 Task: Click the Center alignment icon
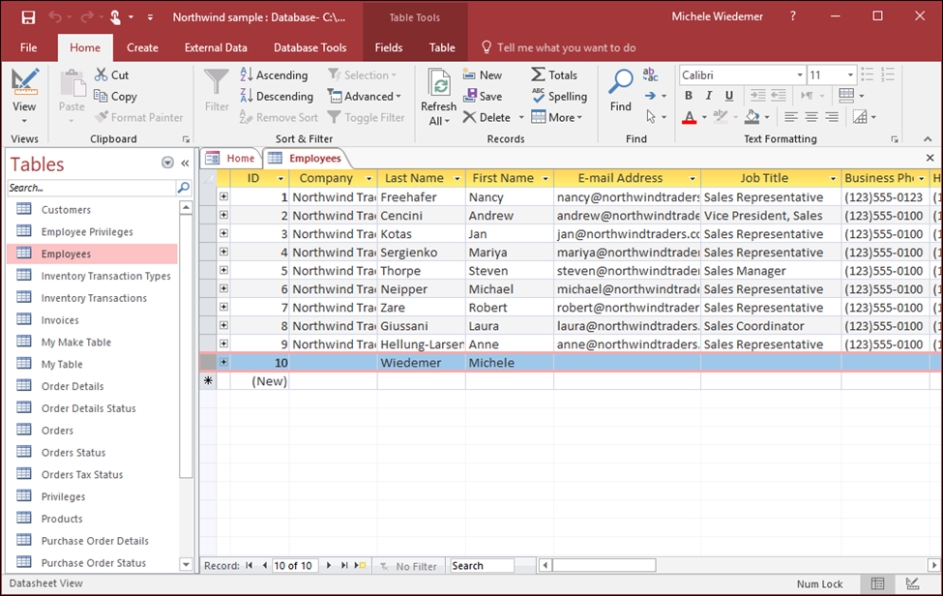pos(811,117)
